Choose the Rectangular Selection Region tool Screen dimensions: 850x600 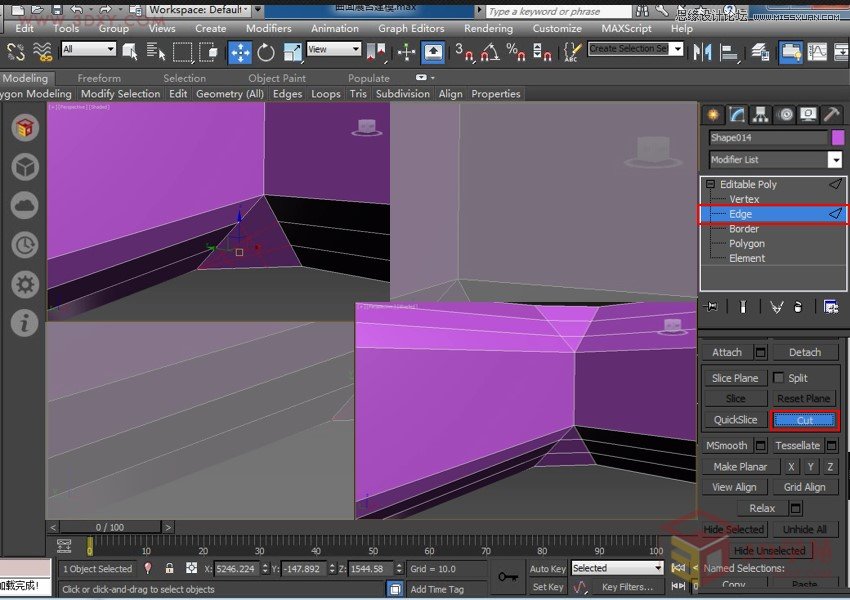tap(182, 53)
